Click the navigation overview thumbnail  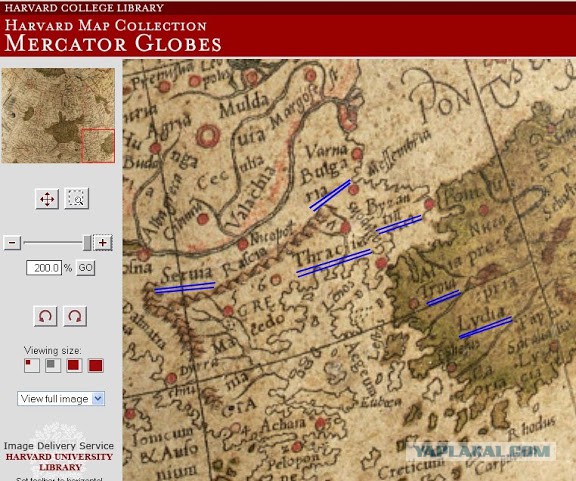point(58,115)
